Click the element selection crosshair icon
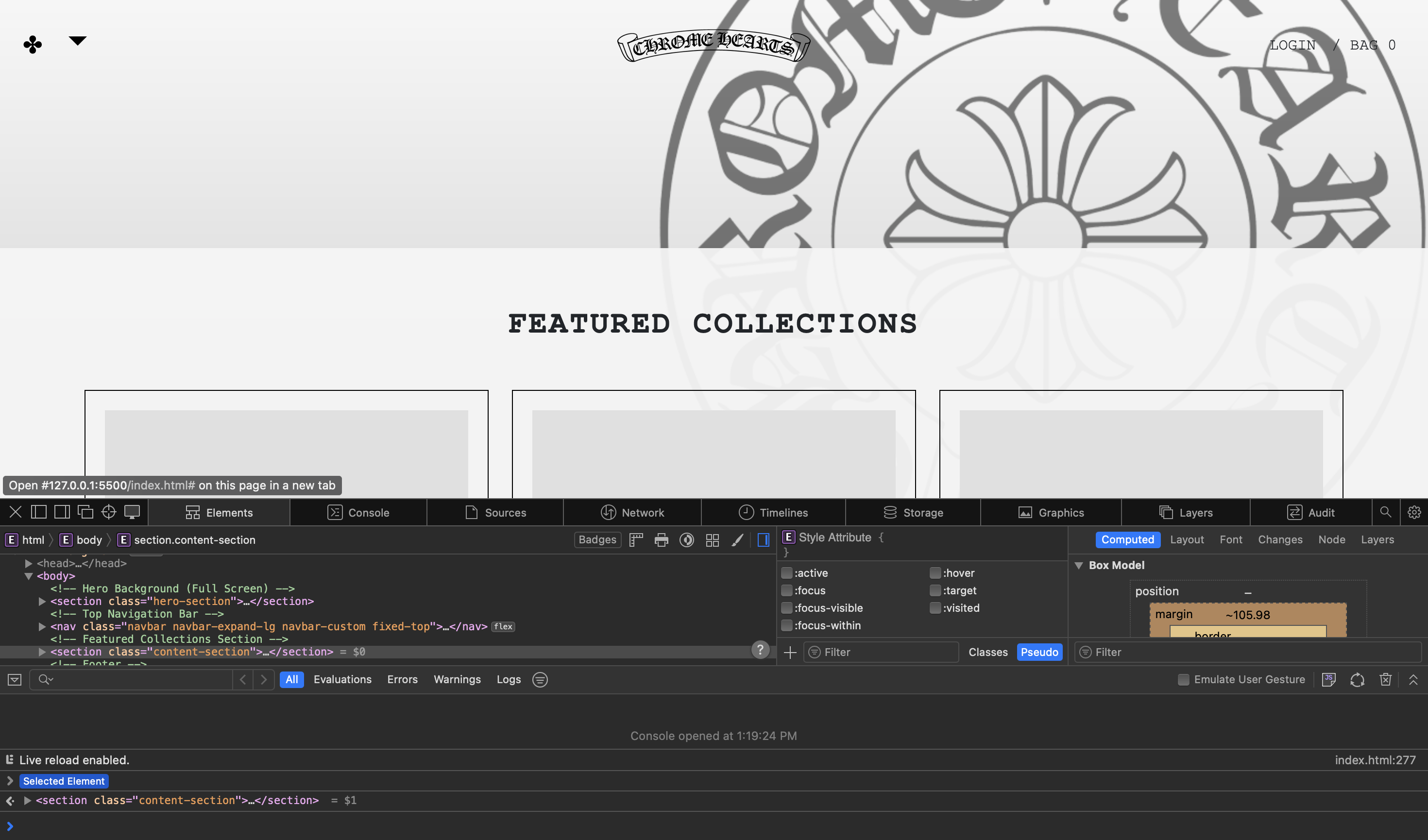 pyautogui.click(x=108, y=512)
